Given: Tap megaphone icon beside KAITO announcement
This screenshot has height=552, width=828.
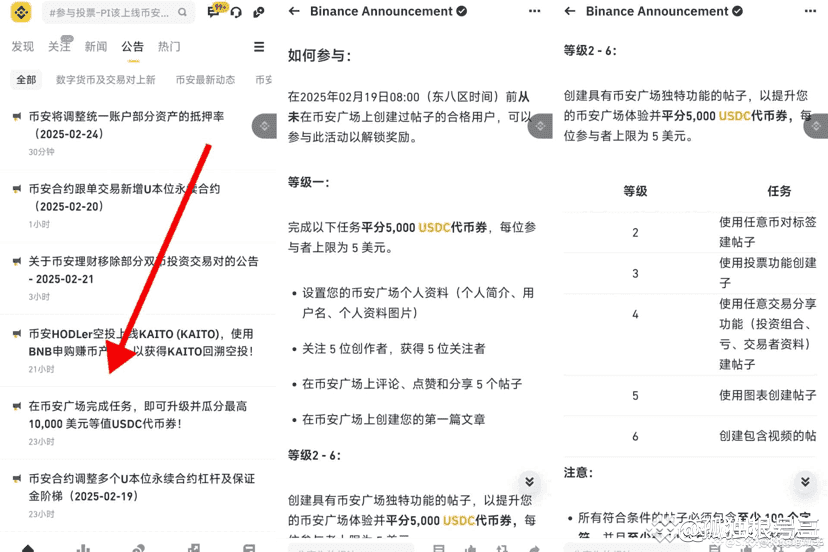Looking at the screenshot, I should pos(17,333).
